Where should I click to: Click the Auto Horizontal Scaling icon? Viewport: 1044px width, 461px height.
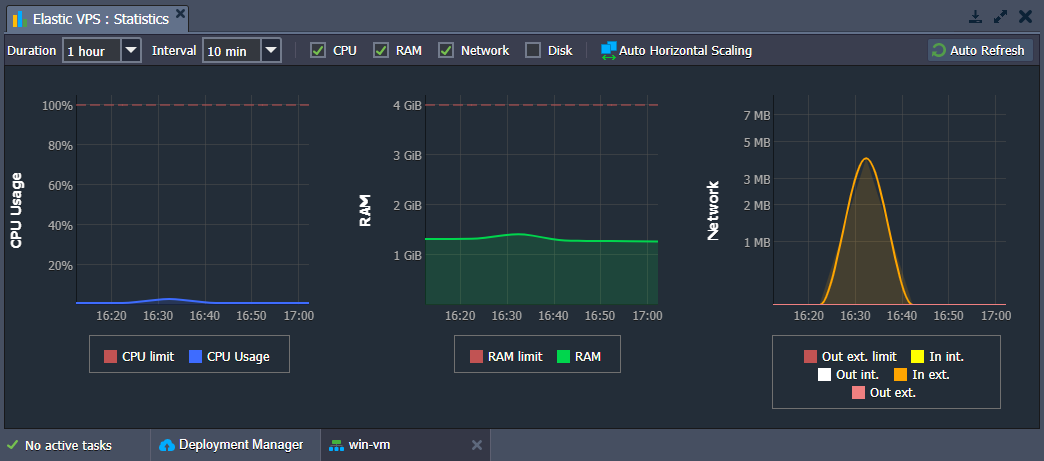tap(609, 51)
